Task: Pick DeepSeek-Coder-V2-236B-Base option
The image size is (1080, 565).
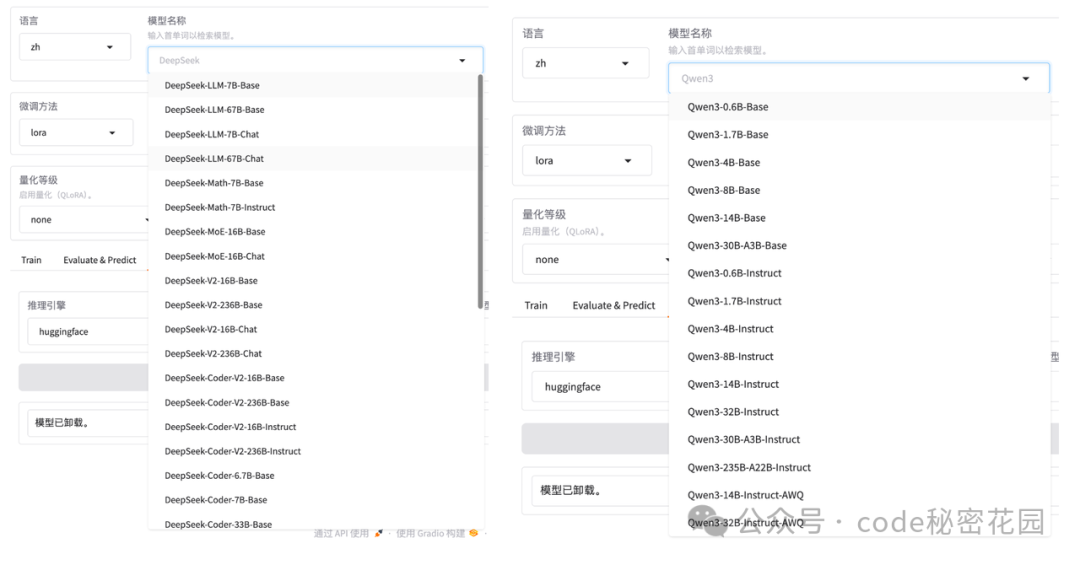Action: (313, 402)
